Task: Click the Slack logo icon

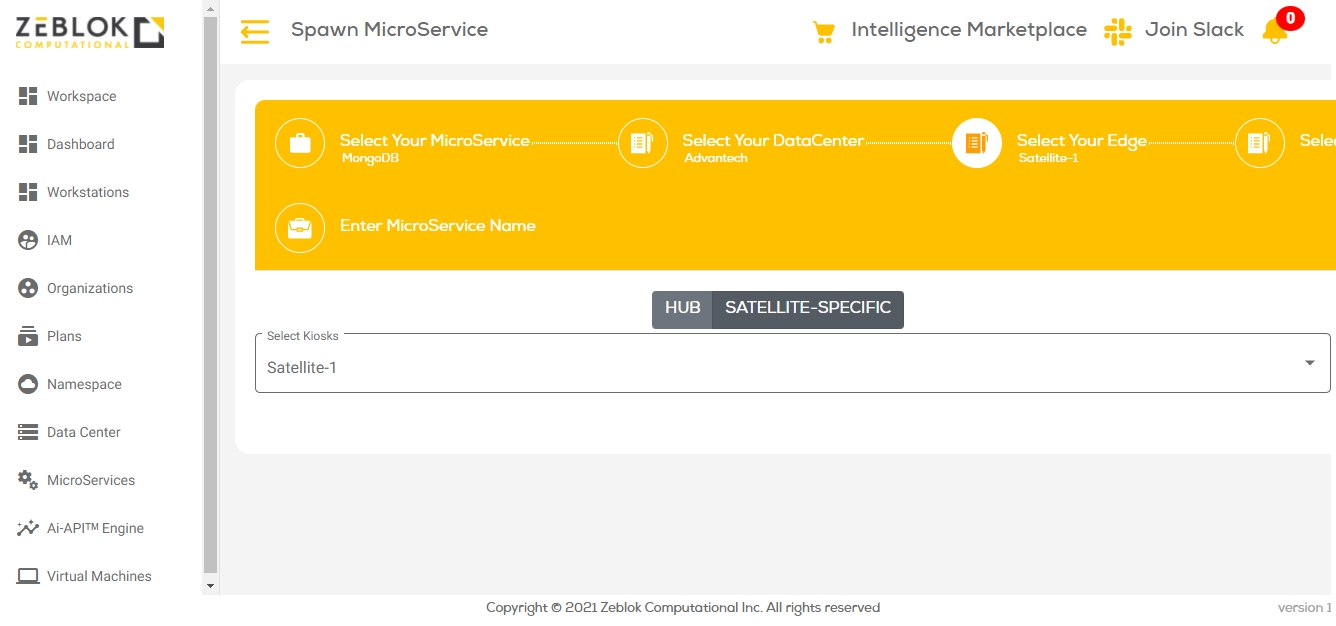Action: click(1117, 31)
